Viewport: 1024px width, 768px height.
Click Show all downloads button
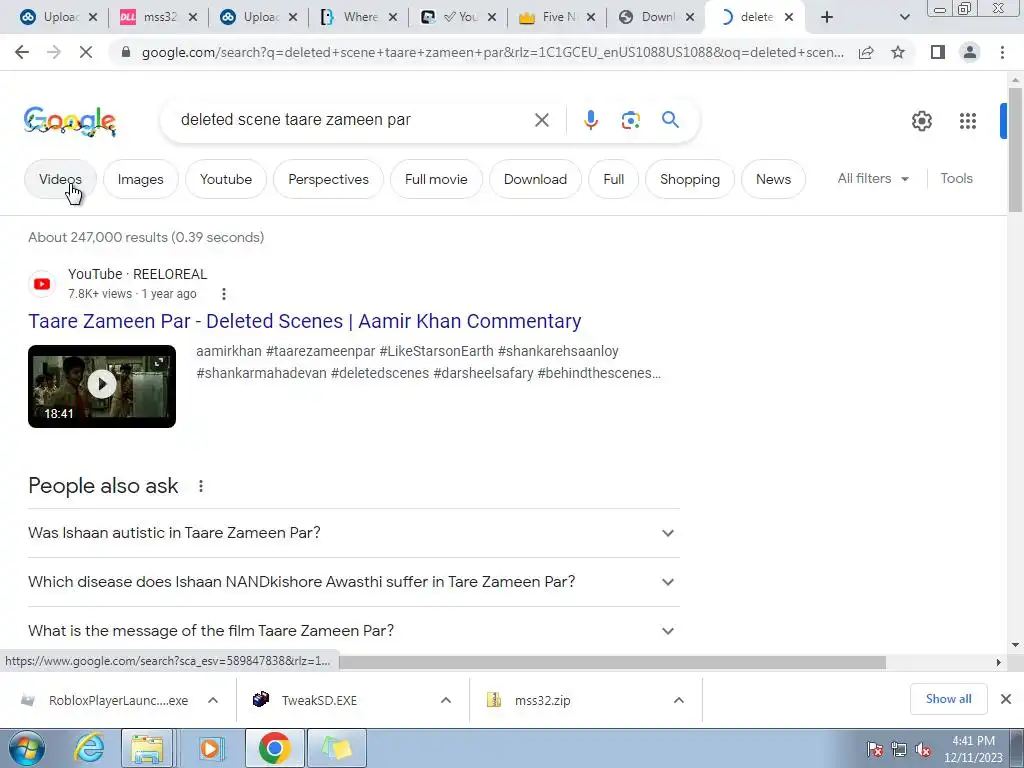coord(948,699)
